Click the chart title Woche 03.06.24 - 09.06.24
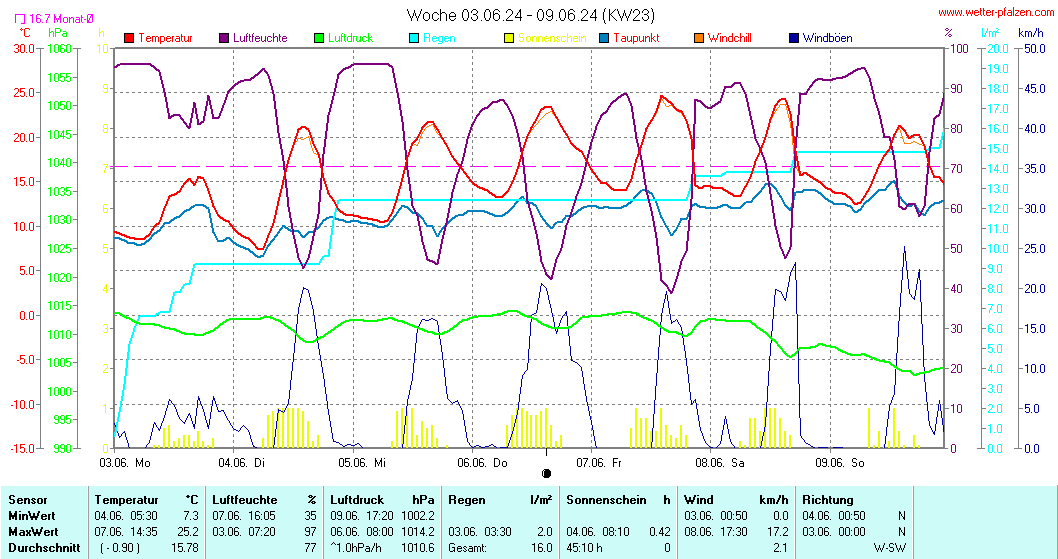This screenshot has height=559, width=1058. pos(531,15)
